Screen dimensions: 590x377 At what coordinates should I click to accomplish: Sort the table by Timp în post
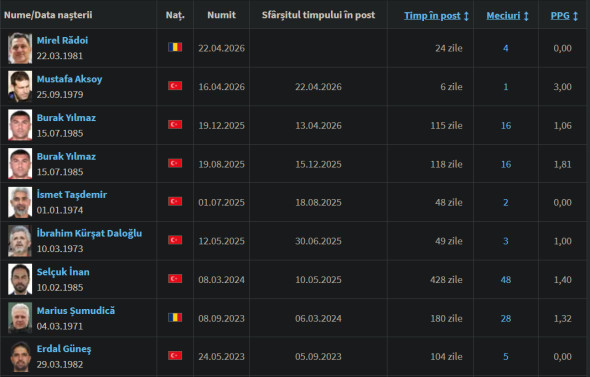[432, 16]
